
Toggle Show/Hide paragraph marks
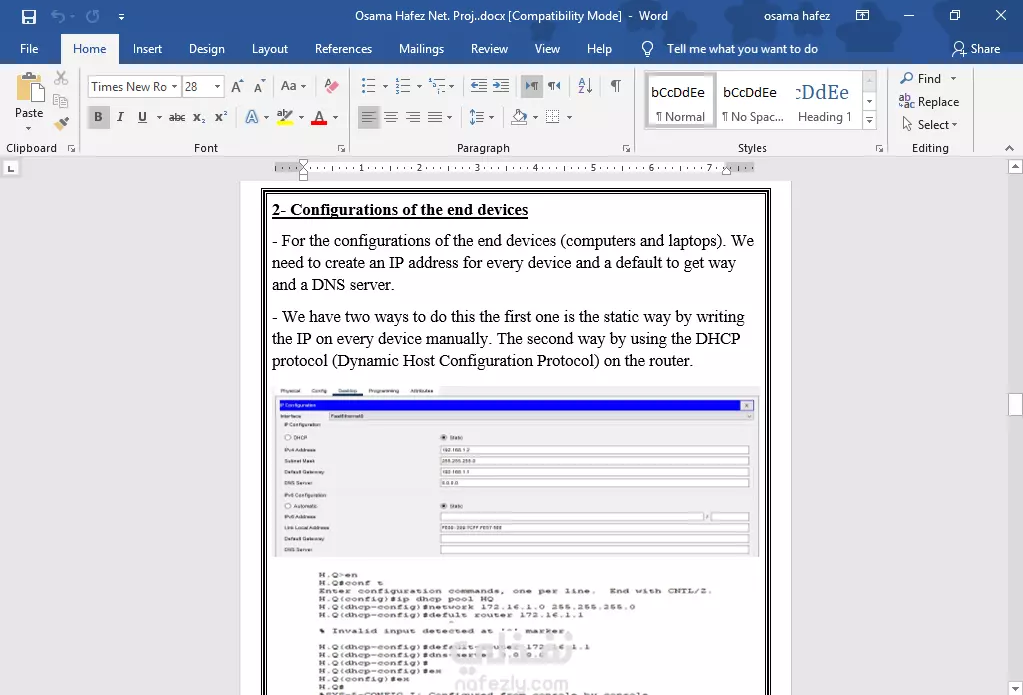[x=615, y=86]
